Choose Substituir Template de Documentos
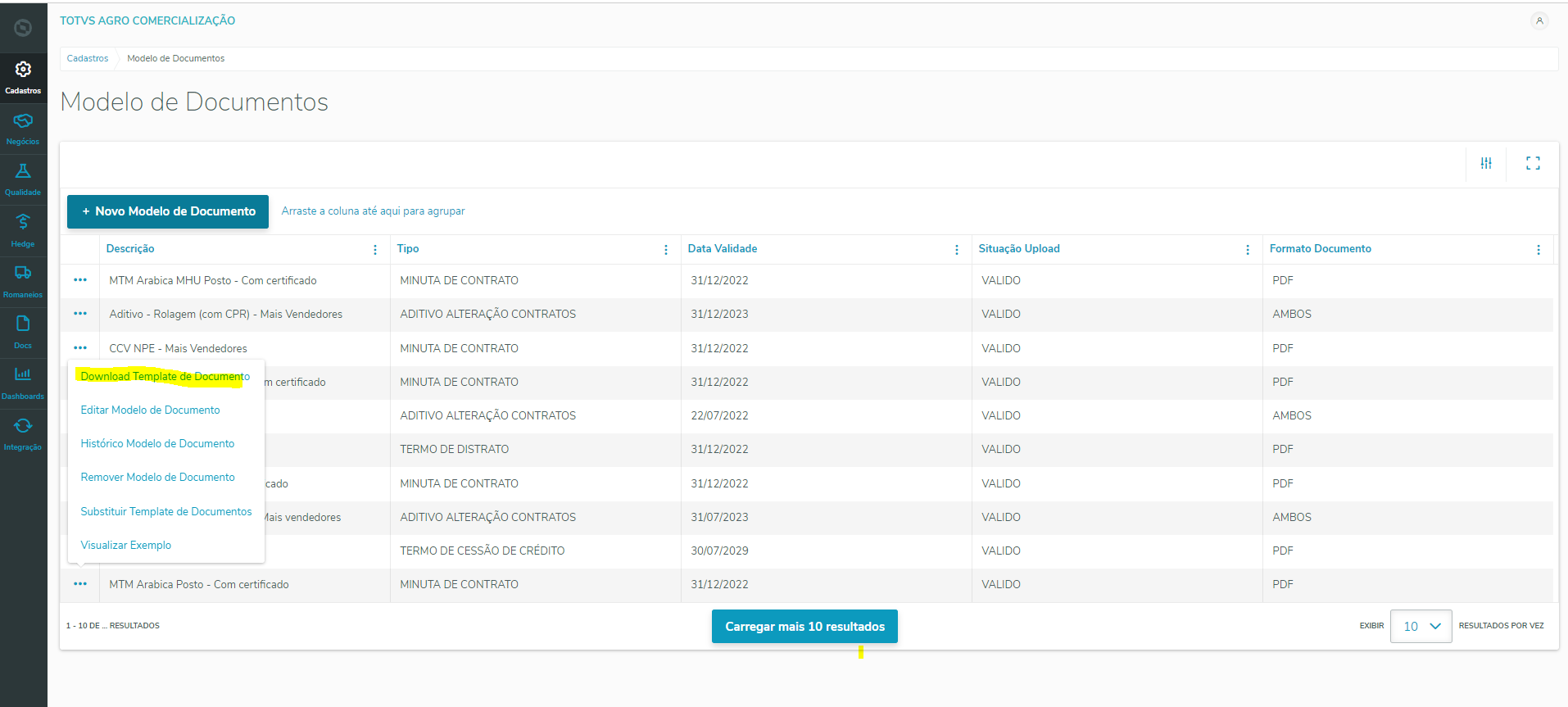 (x=166, y=511)
